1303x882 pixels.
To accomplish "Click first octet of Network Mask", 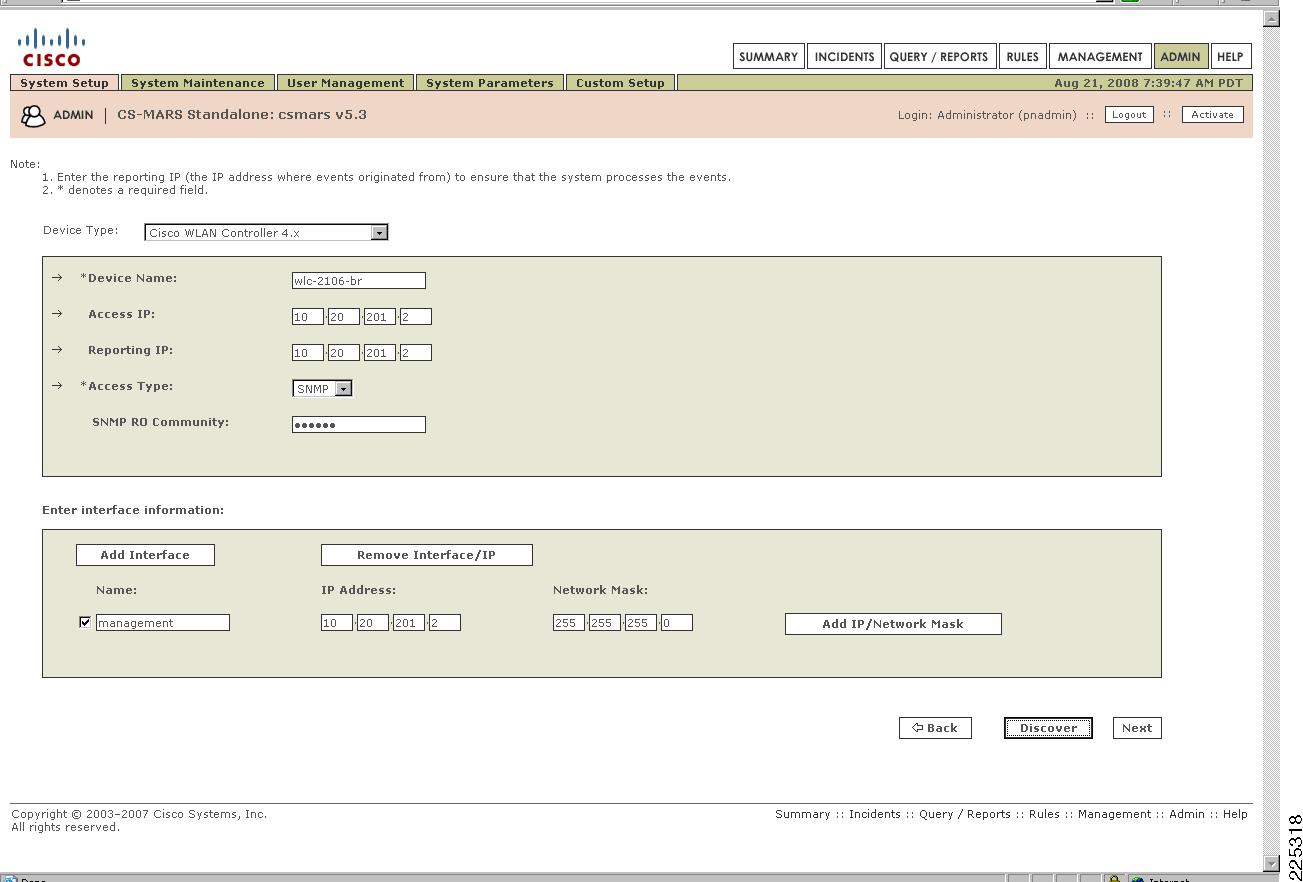I will tap(569, 623).
